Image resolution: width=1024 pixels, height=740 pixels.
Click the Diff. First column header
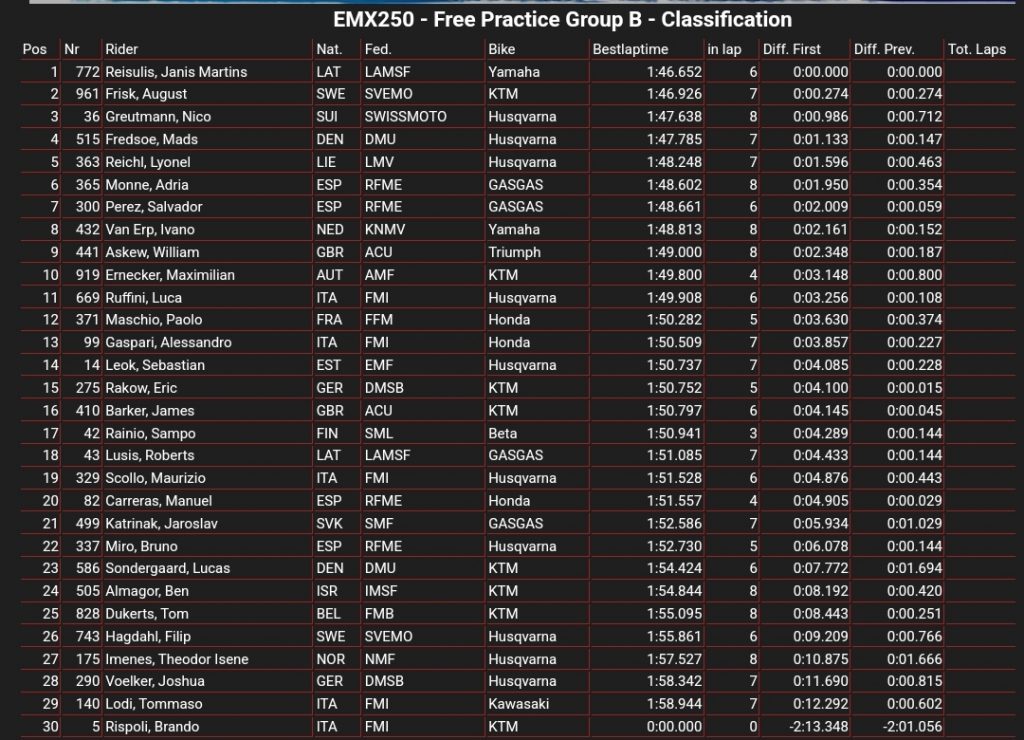tap(792, 49)
